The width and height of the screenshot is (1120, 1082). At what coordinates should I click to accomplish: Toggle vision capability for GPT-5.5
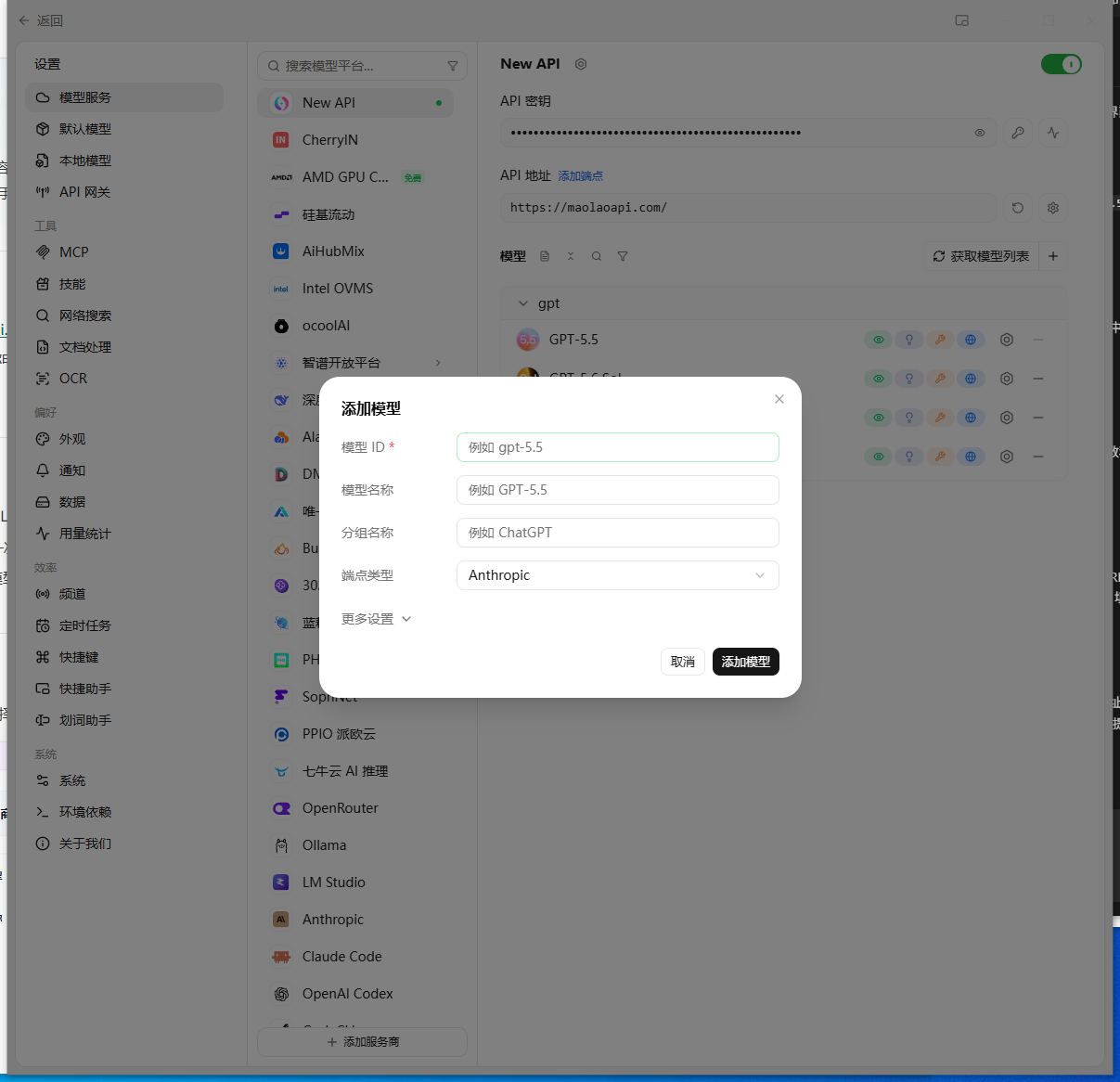point(879,340)
